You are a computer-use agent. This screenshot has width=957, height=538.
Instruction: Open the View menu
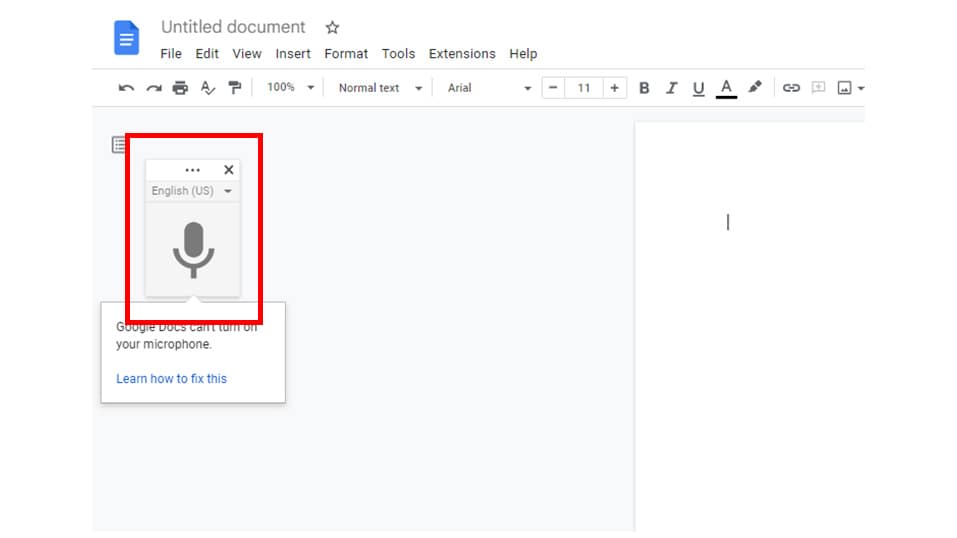(247, 54)
